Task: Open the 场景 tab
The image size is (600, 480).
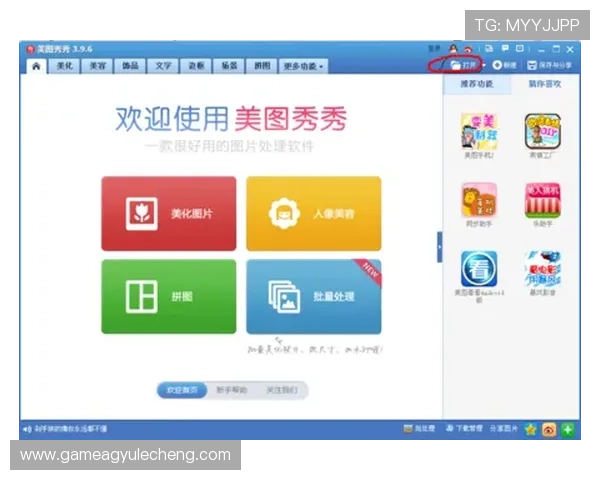Action: (x=229, y=66)
